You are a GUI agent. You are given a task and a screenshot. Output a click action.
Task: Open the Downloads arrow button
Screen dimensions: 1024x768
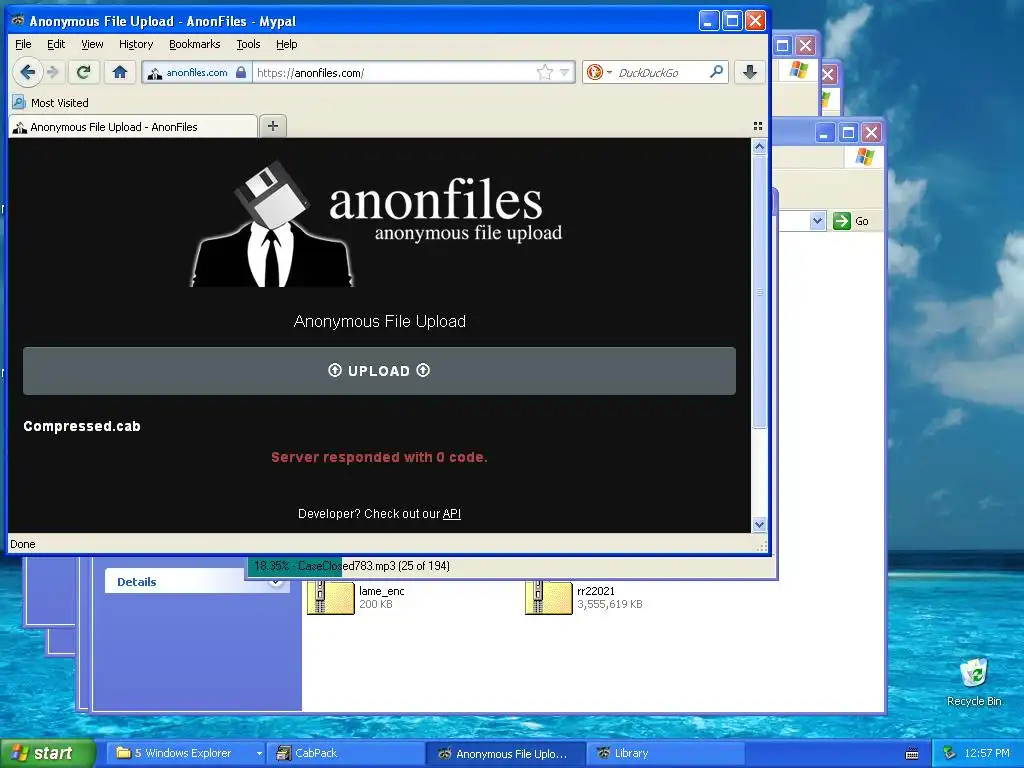pyautogui.click(x=750, y=72)
